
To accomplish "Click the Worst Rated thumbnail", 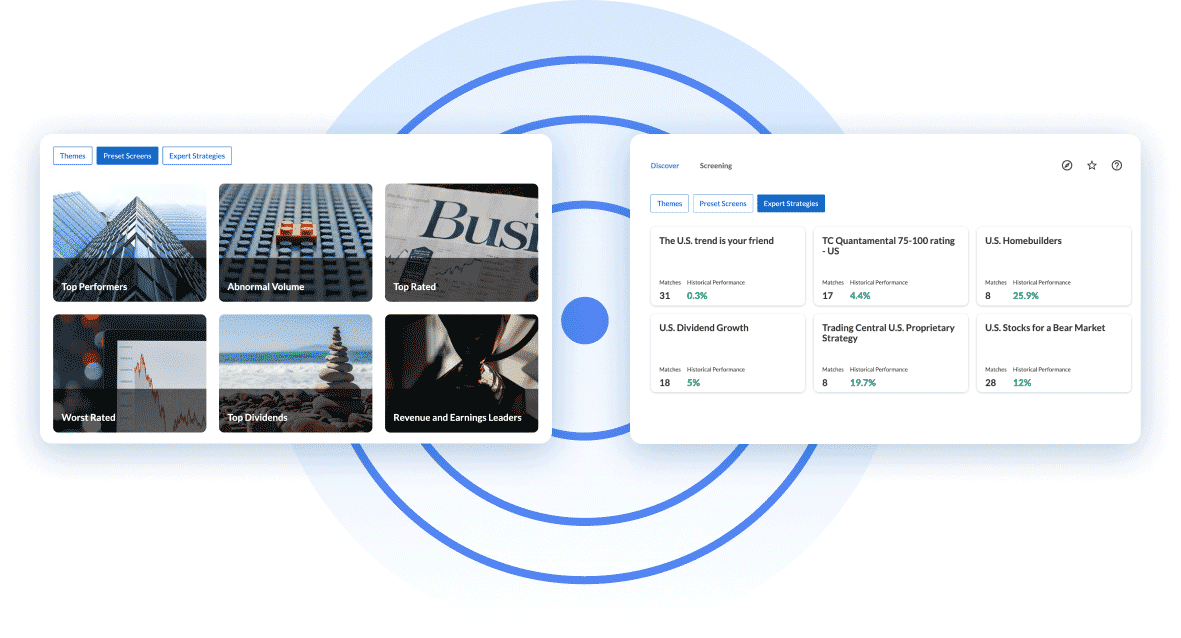I will 129,373.
